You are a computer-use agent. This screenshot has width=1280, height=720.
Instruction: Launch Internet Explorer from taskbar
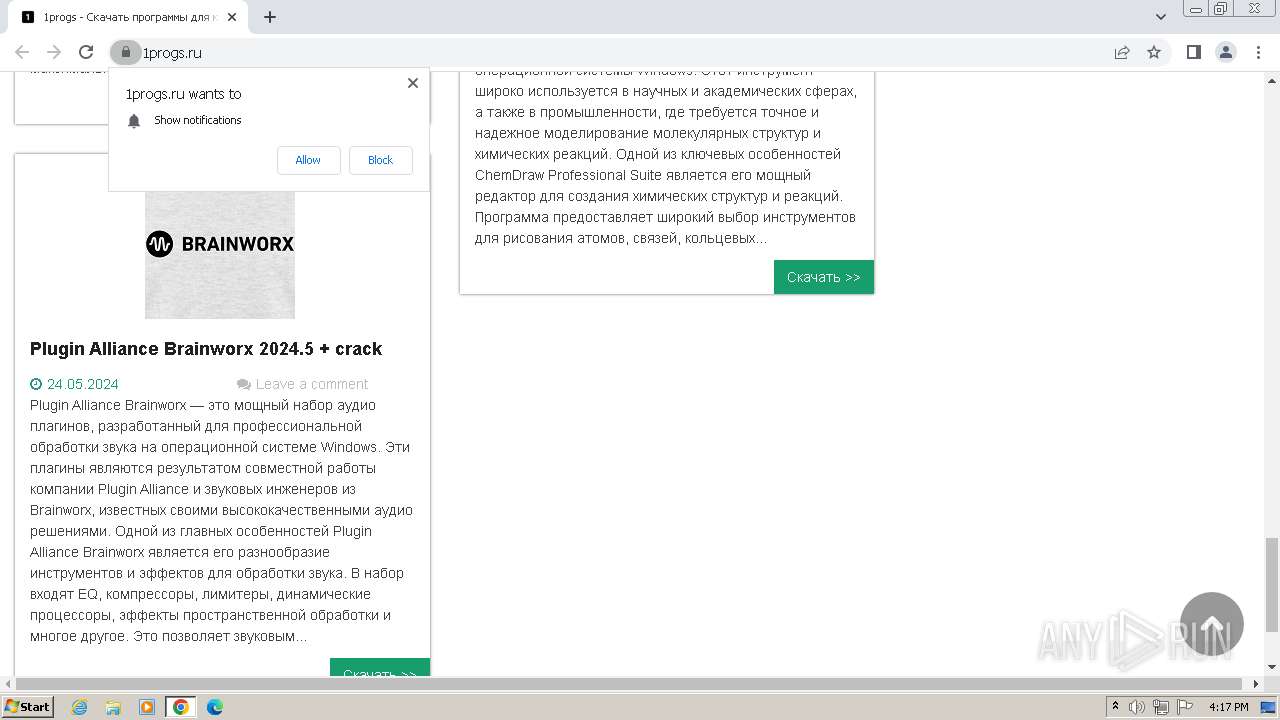tap(80, 707)
